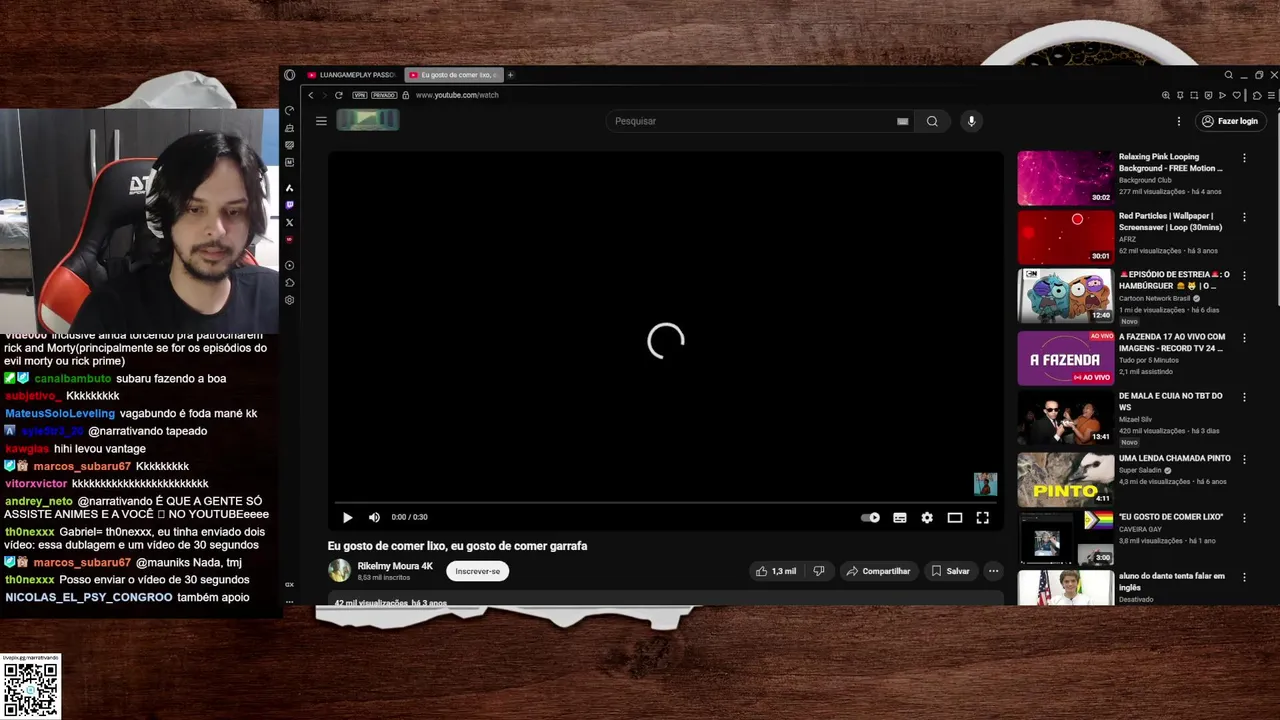
Task: Click the Pesquisar search field
Action: click(x=750, y=121)
